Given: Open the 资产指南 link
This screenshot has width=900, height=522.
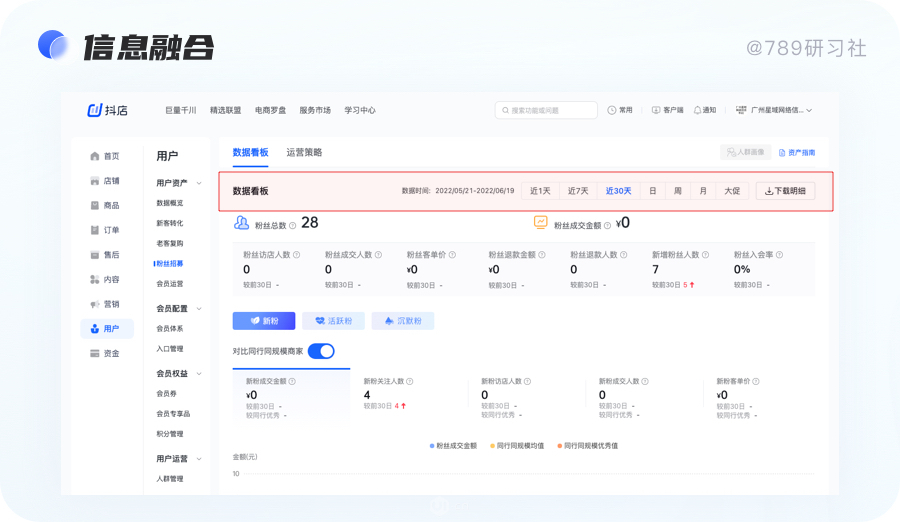Looking at the screenshot, I should 797,153.
